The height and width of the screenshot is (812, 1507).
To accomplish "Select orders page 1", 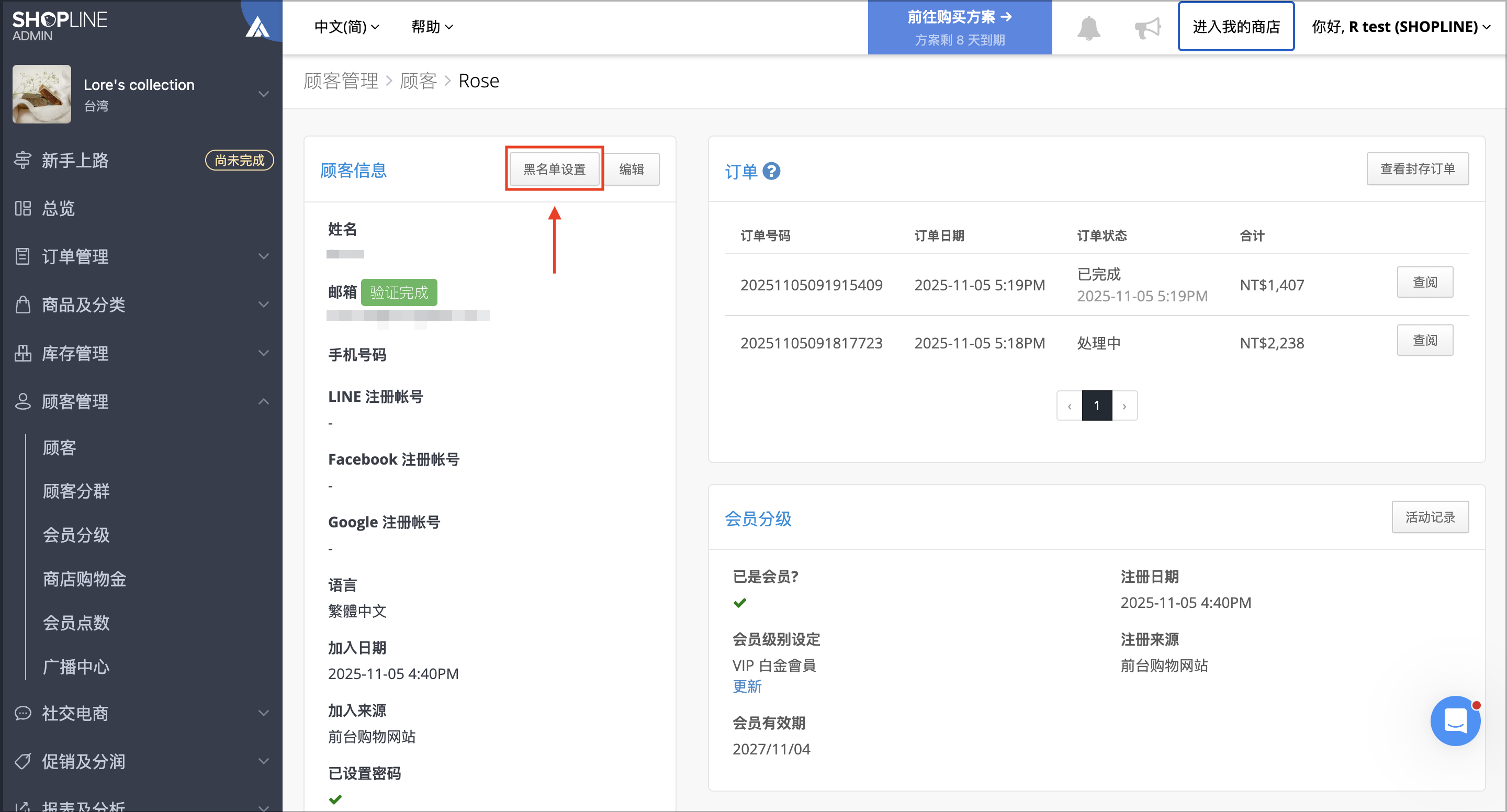I will pyautogui.click(x=1097, y=405).
